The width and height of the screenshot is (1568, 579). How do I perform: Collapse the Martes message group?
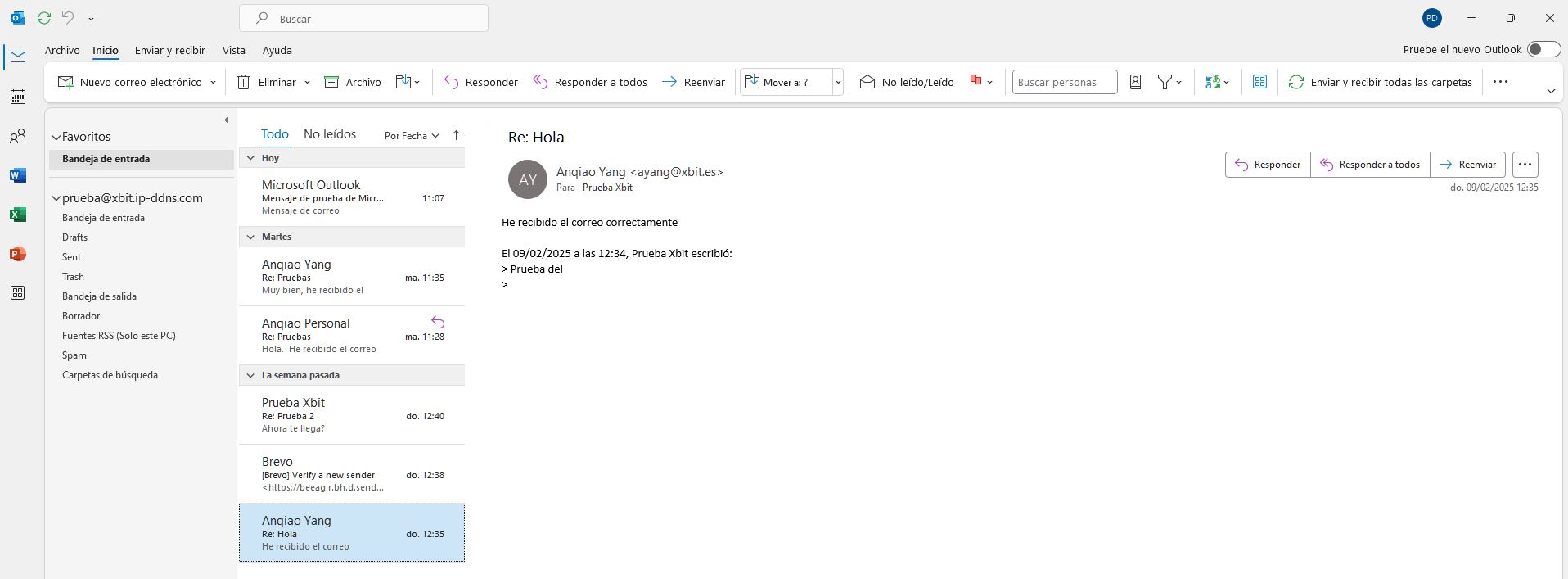click(250, 237)
